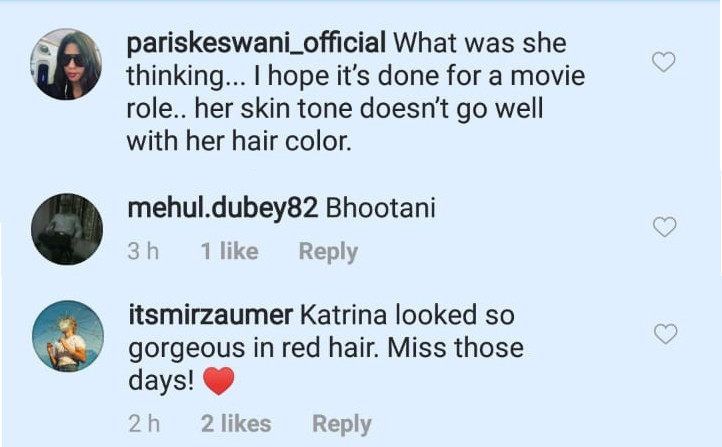722x447 pixels.
Task: Click the itsmirzaumer username
Action: coord(211,315)
